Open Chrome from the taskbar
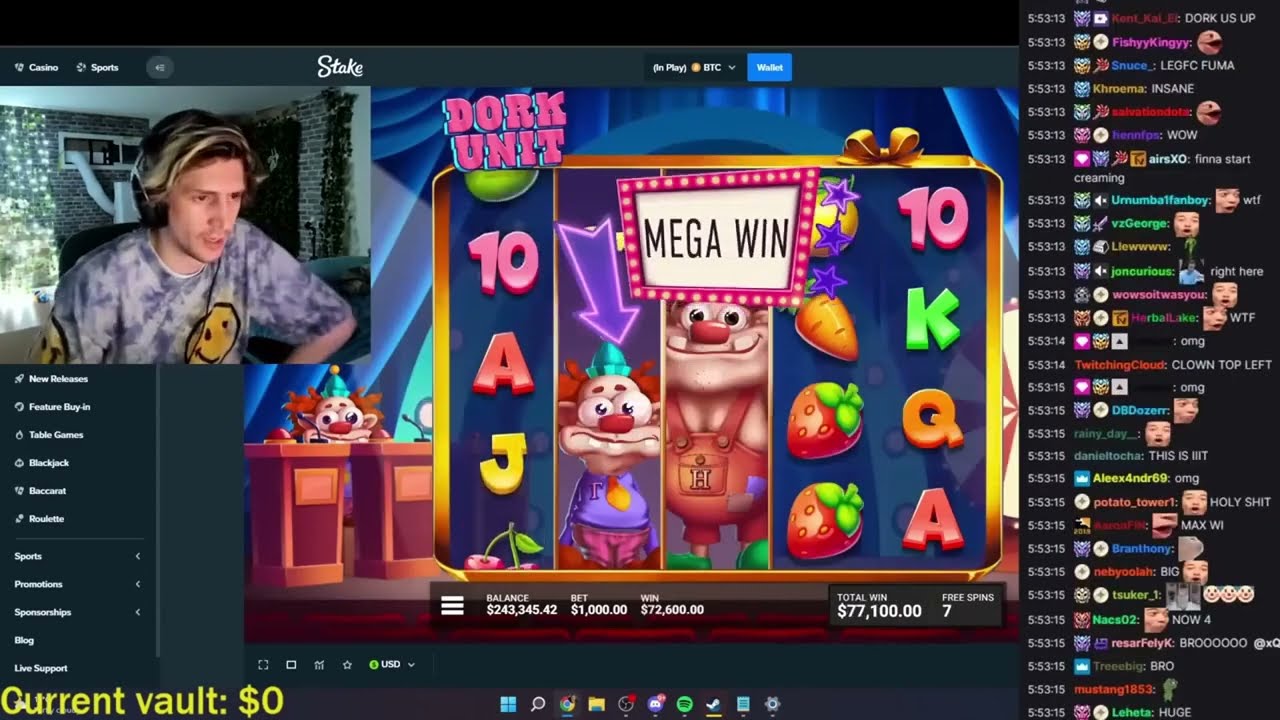The image size is (1280, 720). [567, 704]
